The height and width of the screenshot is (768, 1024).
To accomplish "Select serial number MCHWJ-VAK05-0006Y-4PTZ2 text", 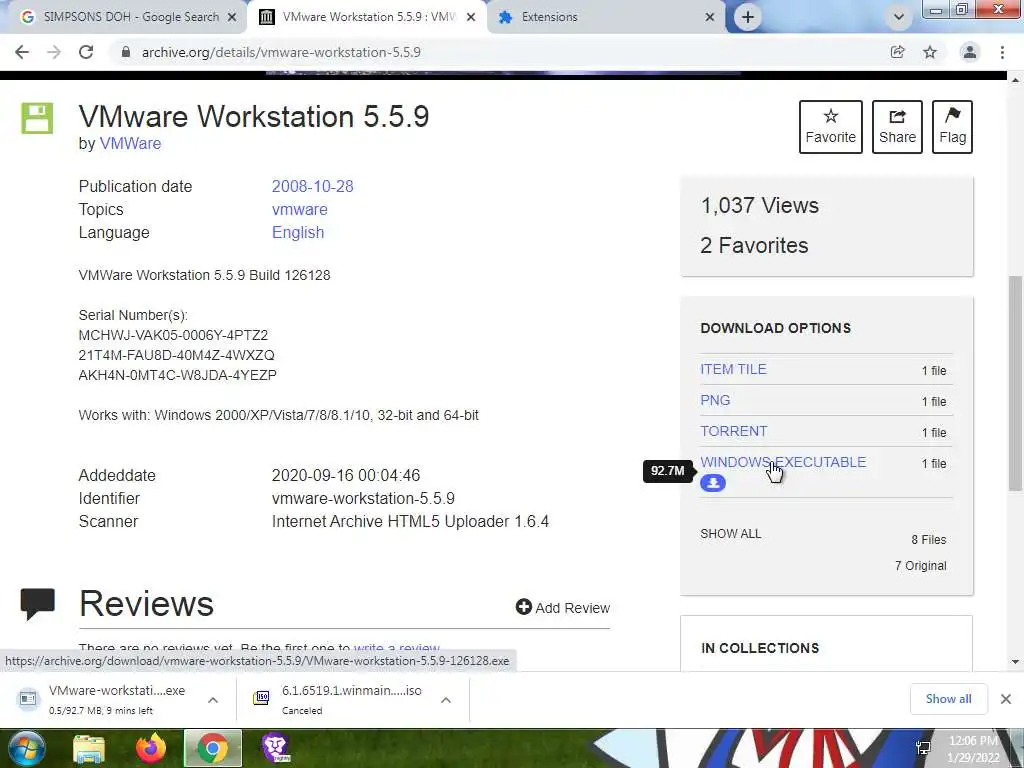I will tap(173, 335).
